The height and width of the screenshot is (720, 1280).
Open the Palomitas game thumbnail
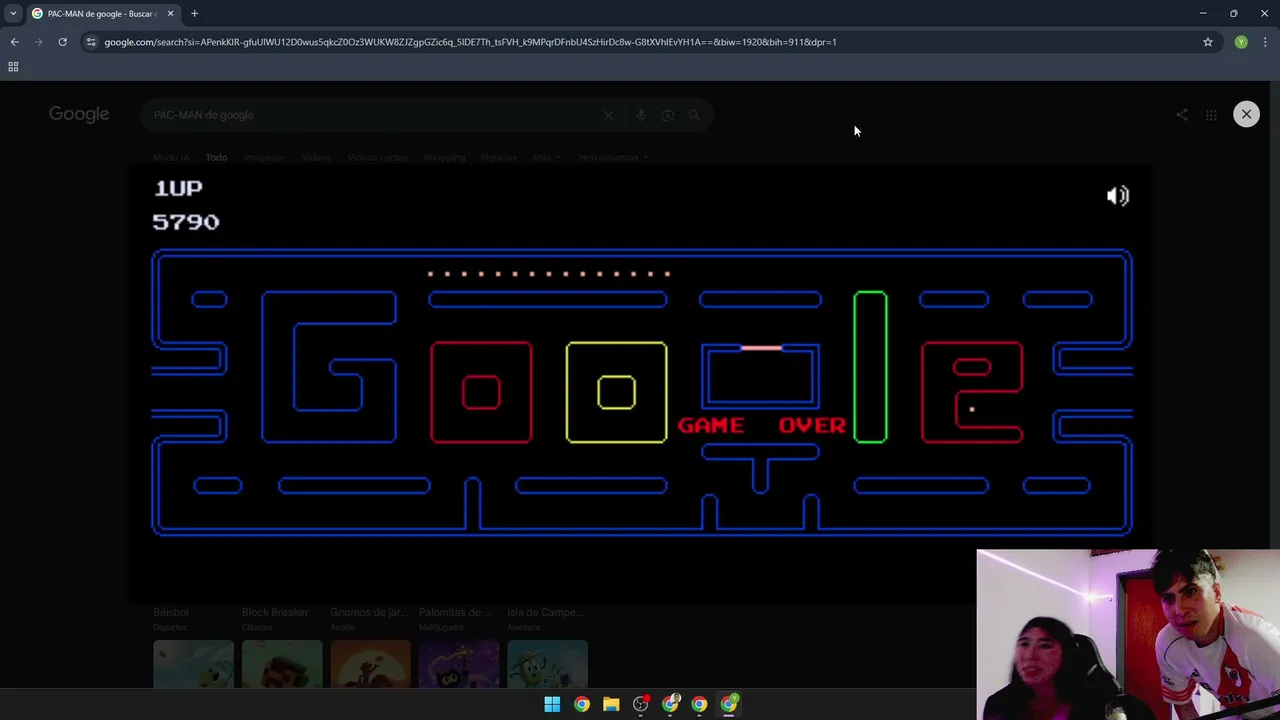(459, 664)
